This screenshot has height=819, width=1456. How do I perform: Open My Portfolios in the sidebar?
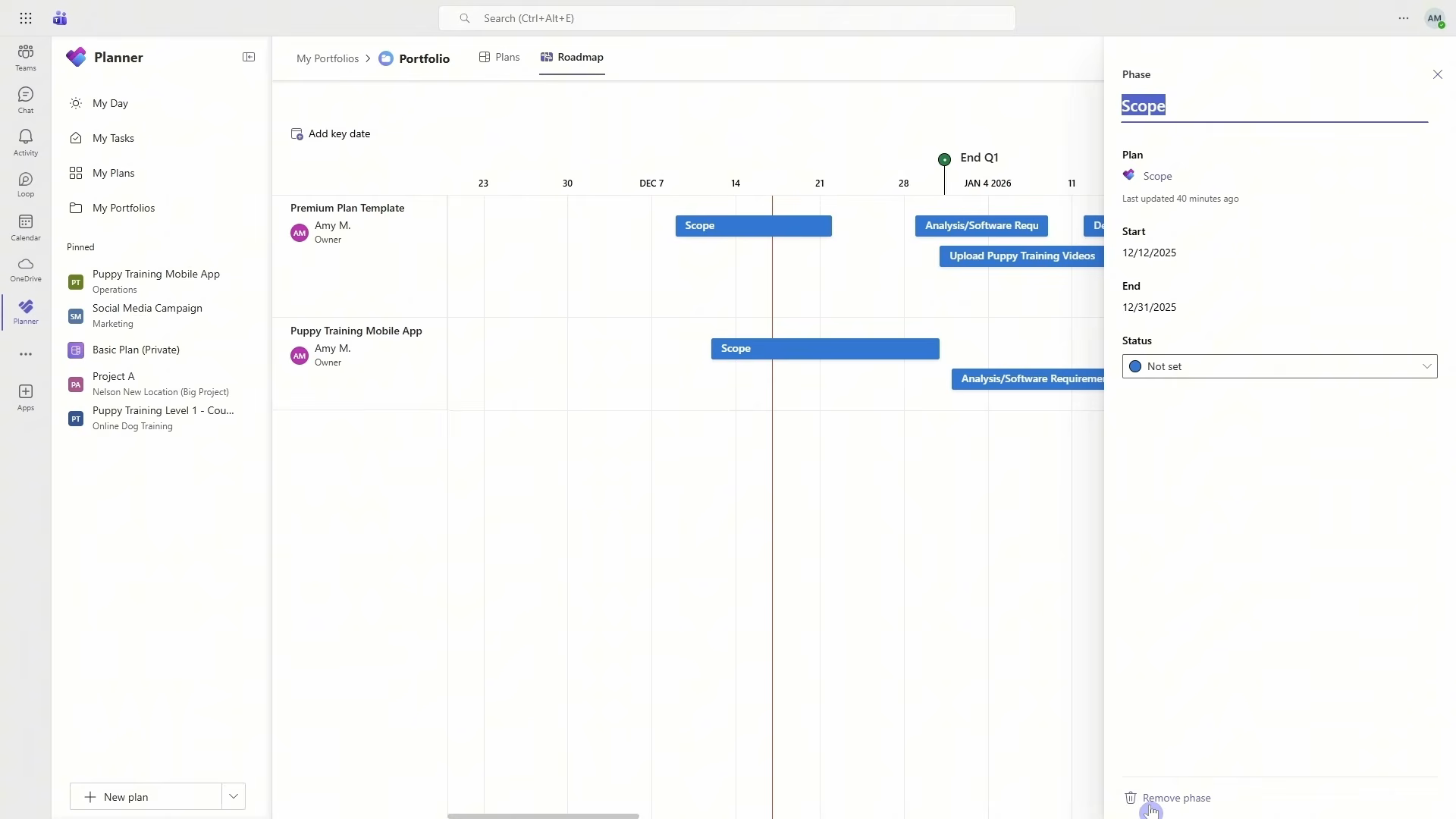point(124,208)
